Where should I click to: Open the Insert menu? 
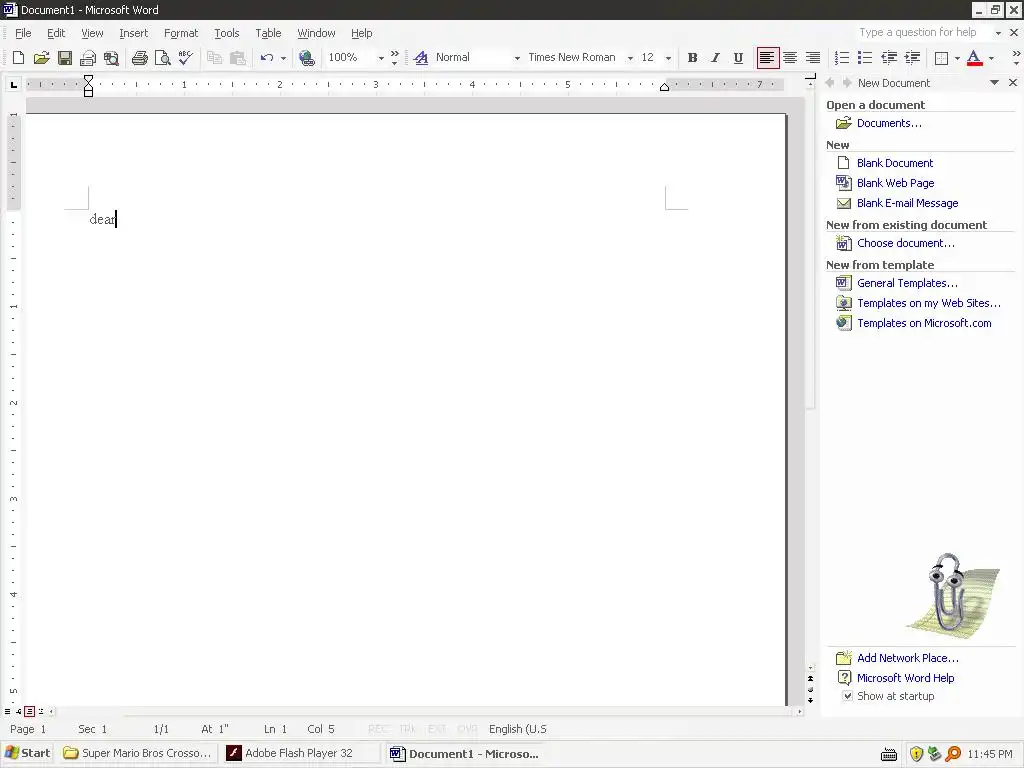(133, 33)
